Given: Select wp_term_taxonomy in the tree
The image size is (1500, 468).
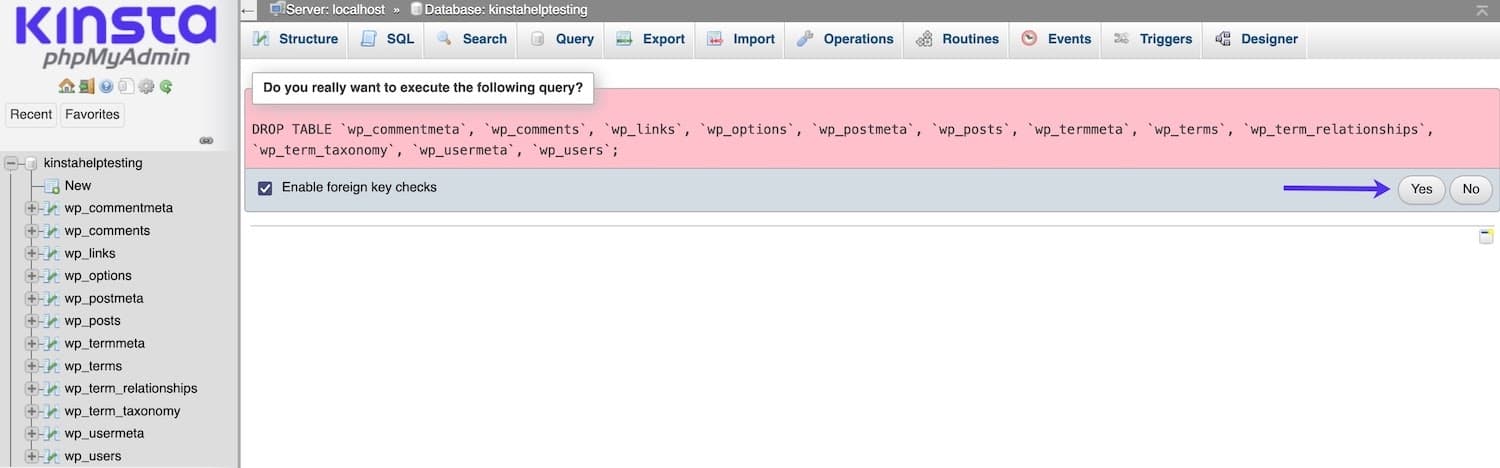Looking at the screenshot, I should click(x=122, y=411).
